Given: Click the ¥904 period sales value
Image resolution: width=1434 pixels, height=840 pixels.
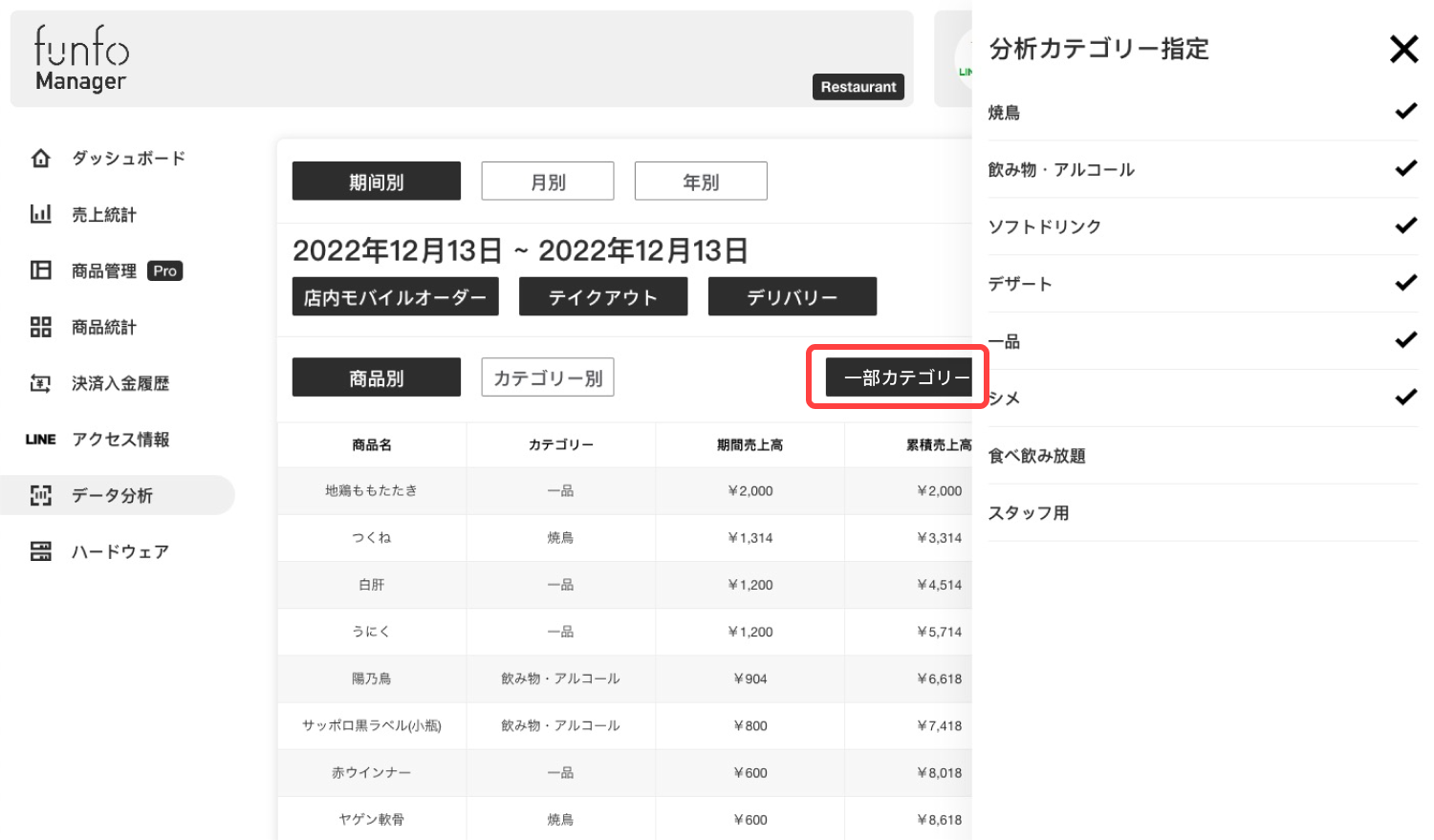Looking at the screenshot, I should click(x=750, y=678).
